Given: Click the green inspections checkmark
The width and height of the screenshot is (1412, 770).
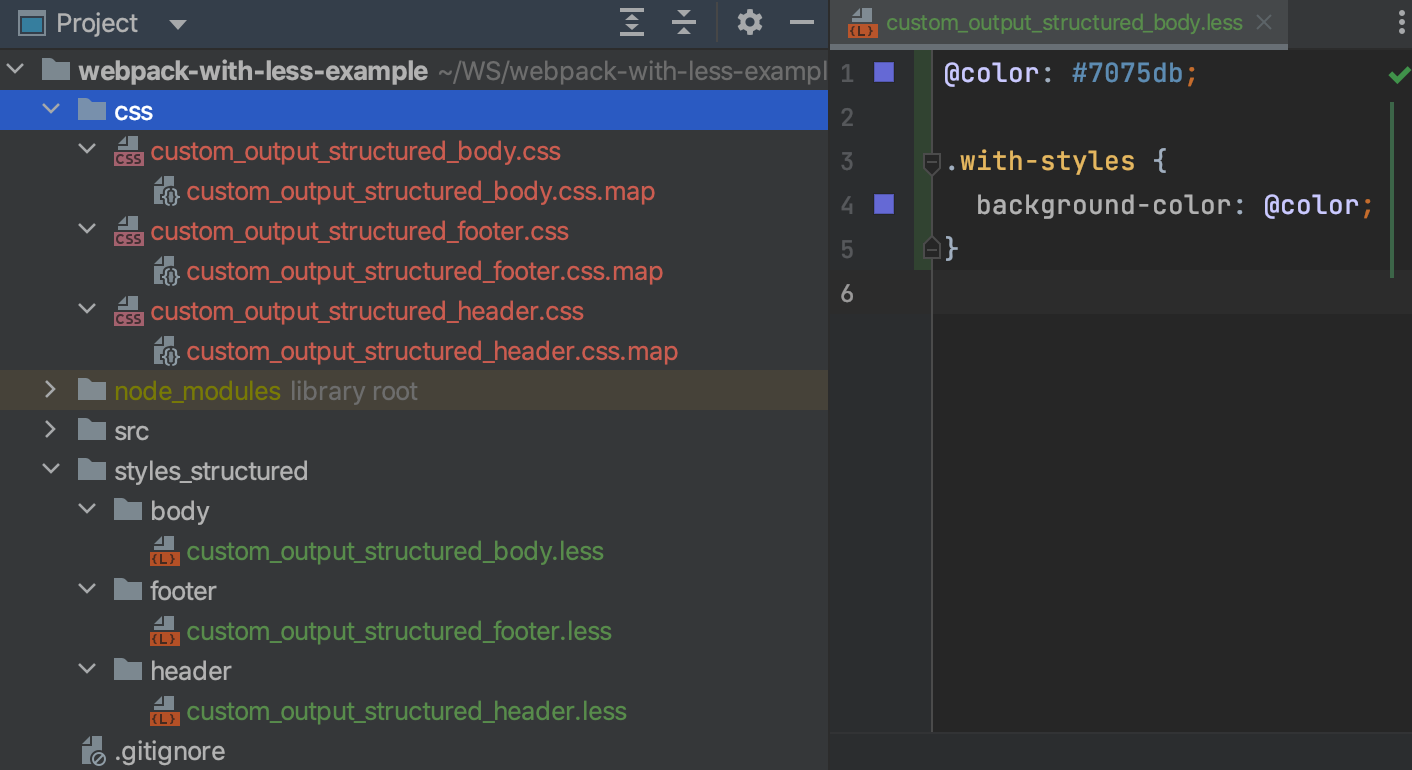Looking at the screenshot, I should (1398, 73).
